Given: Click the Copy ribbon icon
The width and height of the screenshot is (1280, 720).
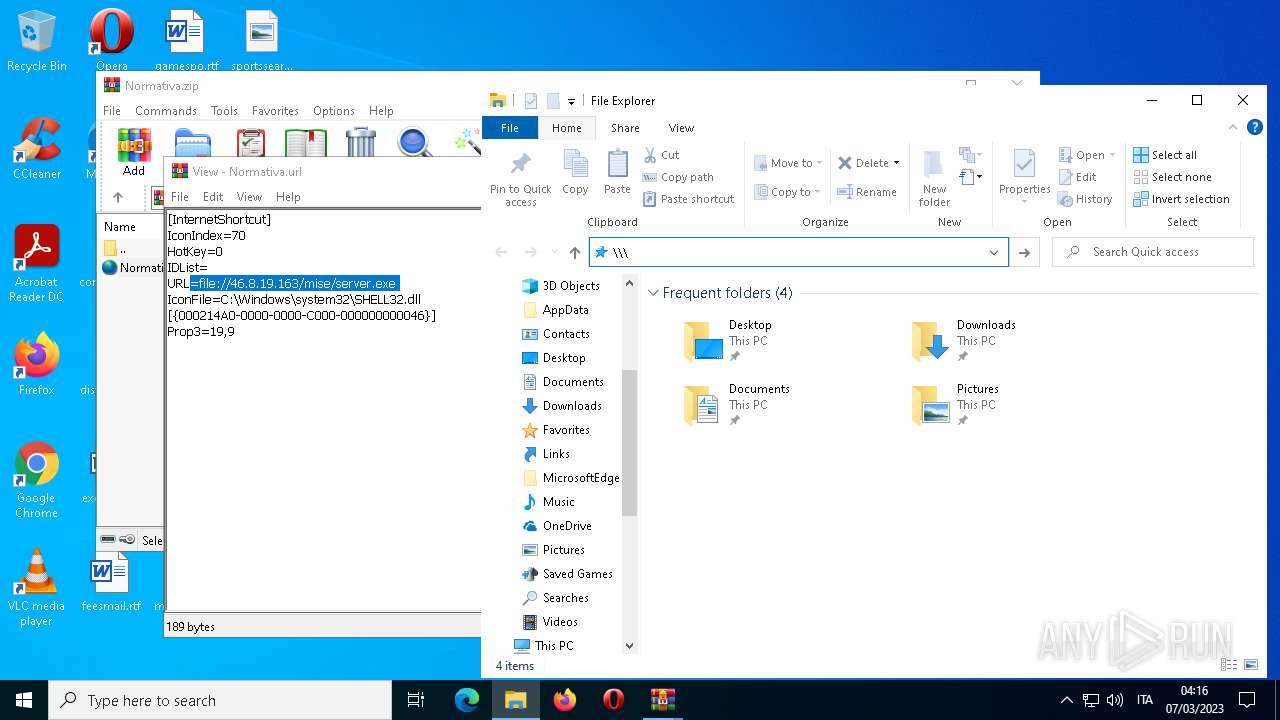Looking at the screenshot, I should click(x=575, y=172).
